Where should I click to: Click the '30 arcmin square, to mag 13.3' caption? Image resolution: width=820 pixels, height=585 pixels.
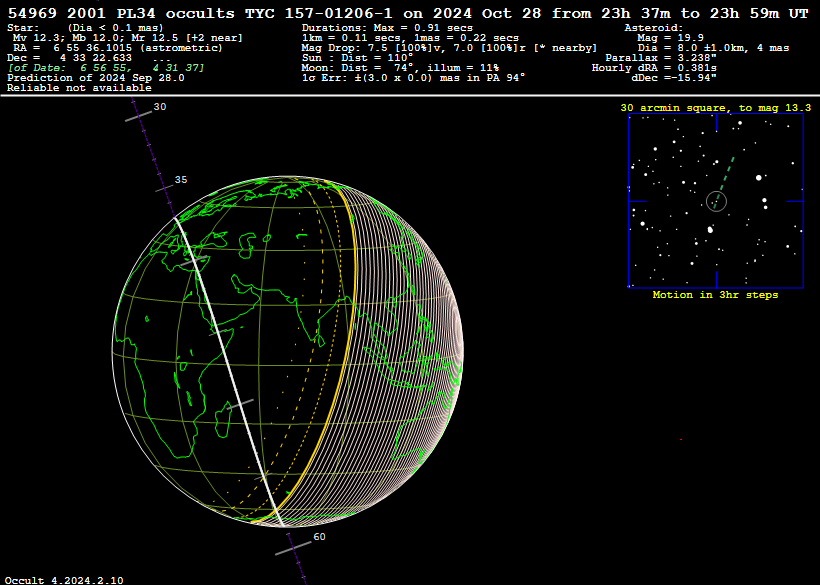pyautogui.click(x=715, y=108)
